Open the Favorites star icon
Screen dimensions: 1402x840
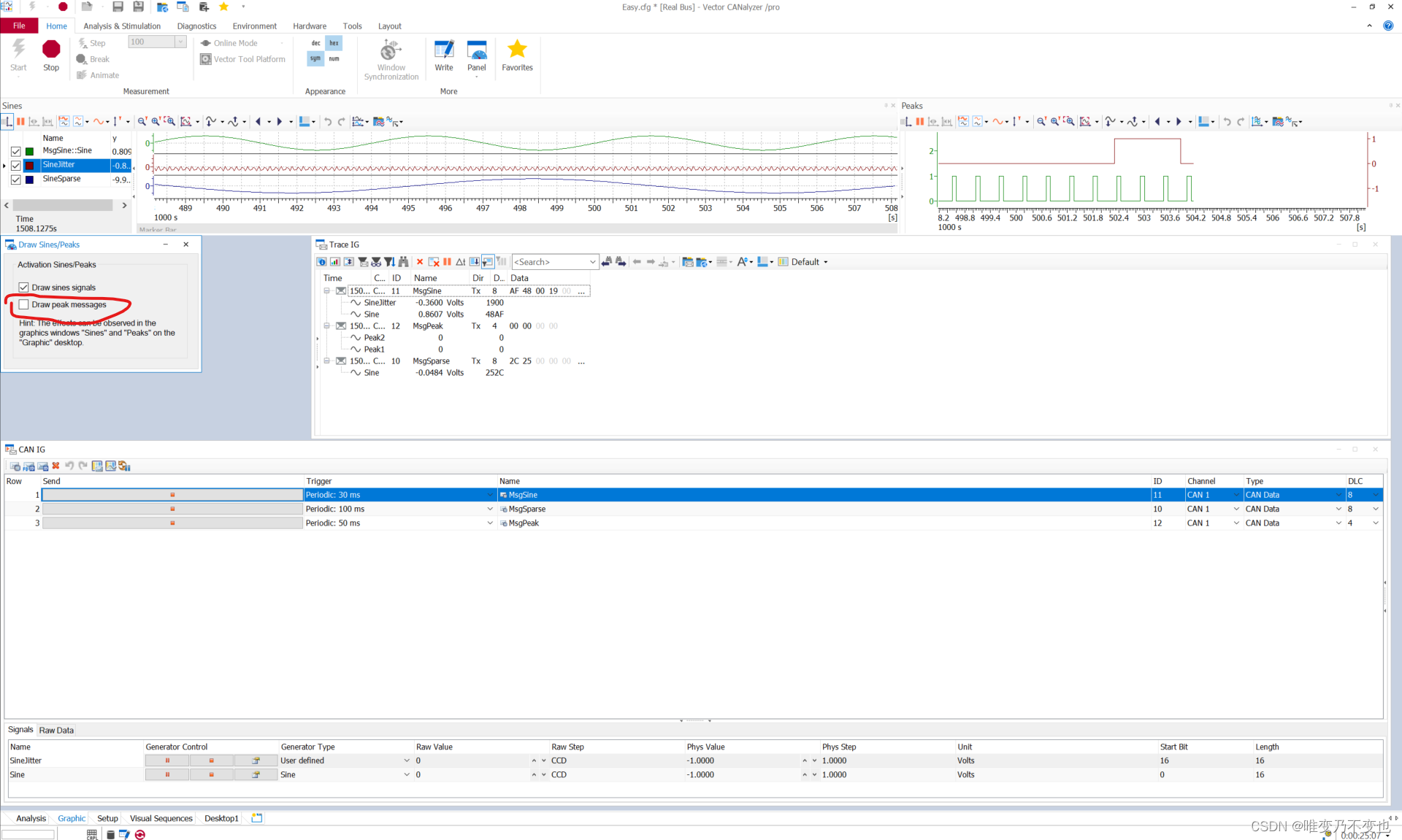pyautogui.click(x=517, y=50)
